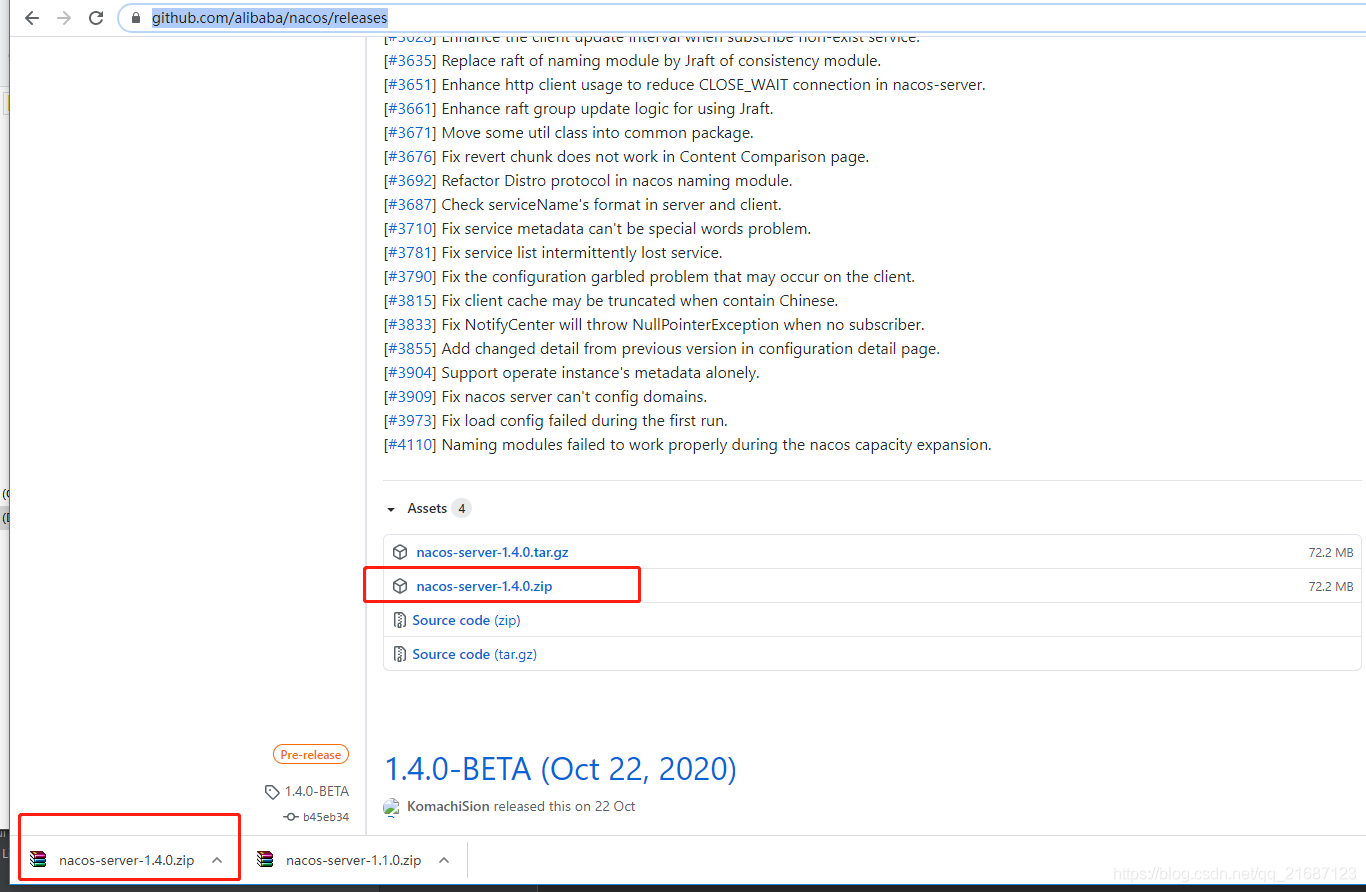Open issue #3973 link
This screenshot has width=1366, height=892.
[x=410, y=421]
